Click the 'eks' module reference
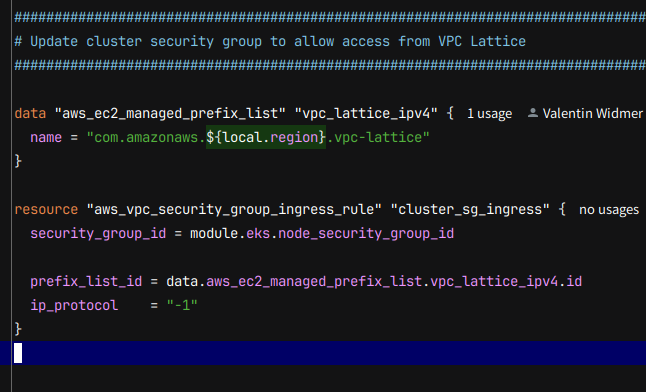 (258, 234)
